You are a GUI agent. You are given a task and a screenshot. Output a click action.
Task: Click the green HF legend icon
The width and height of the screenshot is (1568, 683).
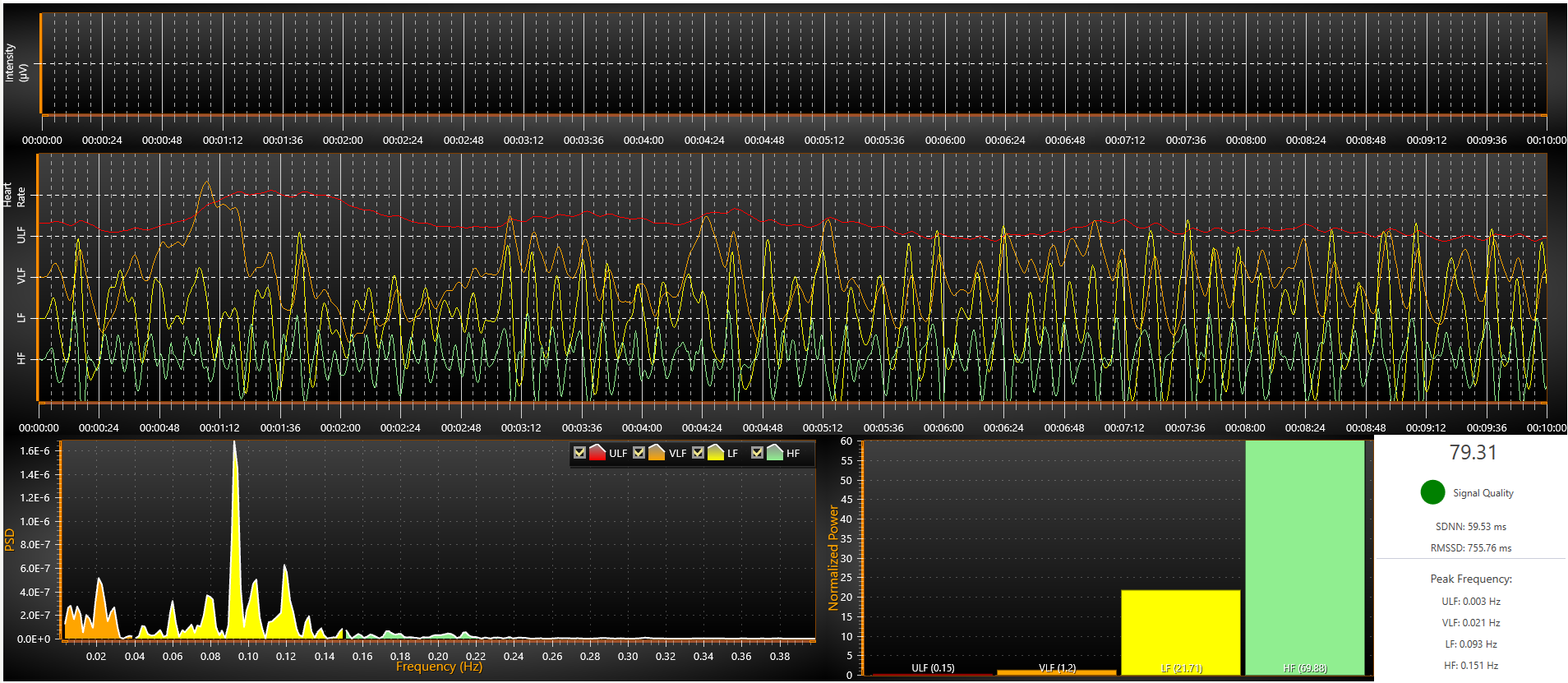point(775,452)
